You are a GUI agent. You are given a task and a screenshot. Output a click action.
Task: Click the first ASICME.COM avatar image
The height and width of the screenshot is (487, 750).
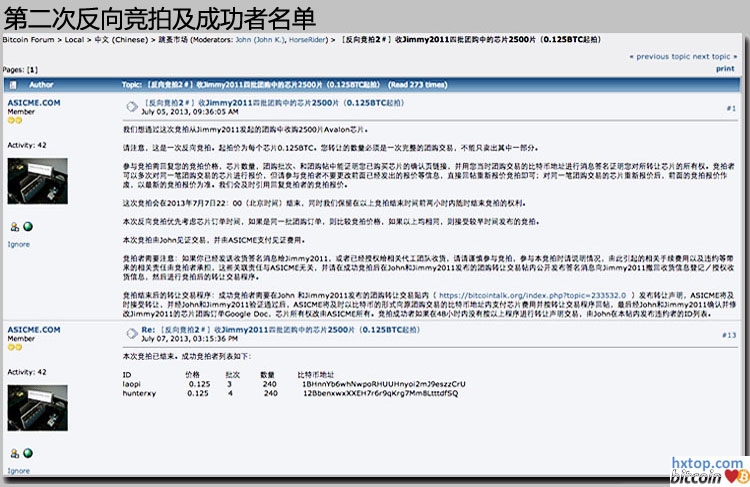[37, 182]
